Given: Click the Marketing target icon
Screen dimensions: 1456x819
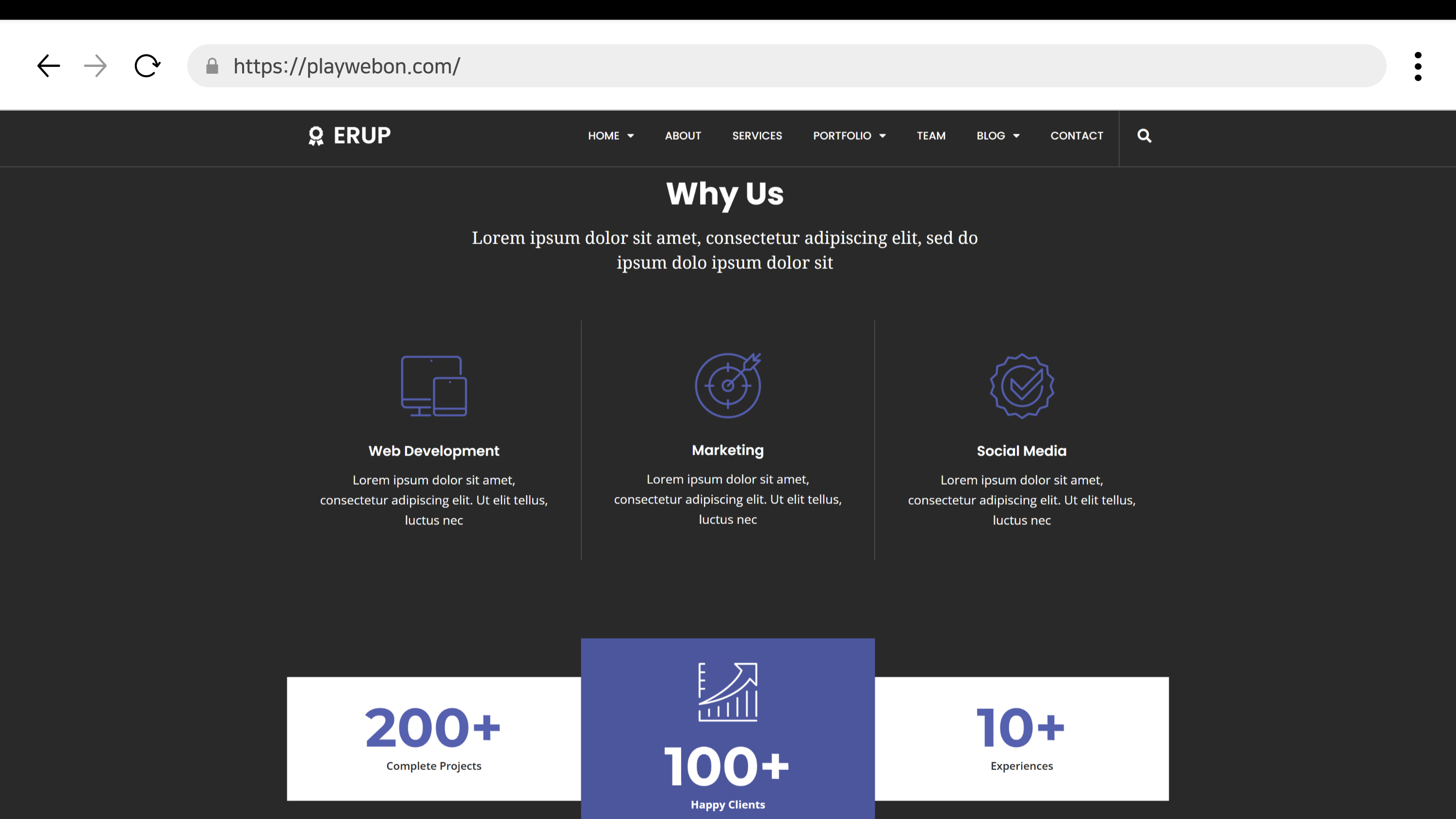Looking at the screenshot, I should click(x=727, y=385).
